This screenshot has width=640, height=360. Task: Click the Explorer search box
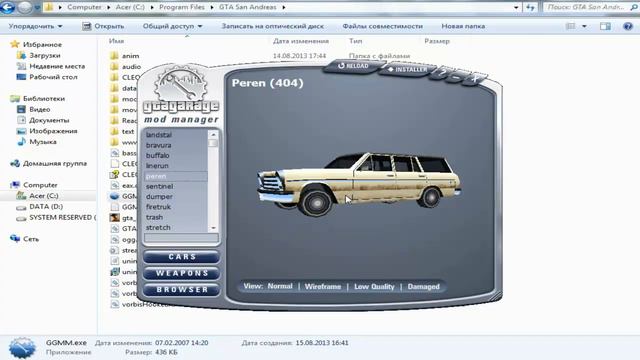(x=590, y=7)
